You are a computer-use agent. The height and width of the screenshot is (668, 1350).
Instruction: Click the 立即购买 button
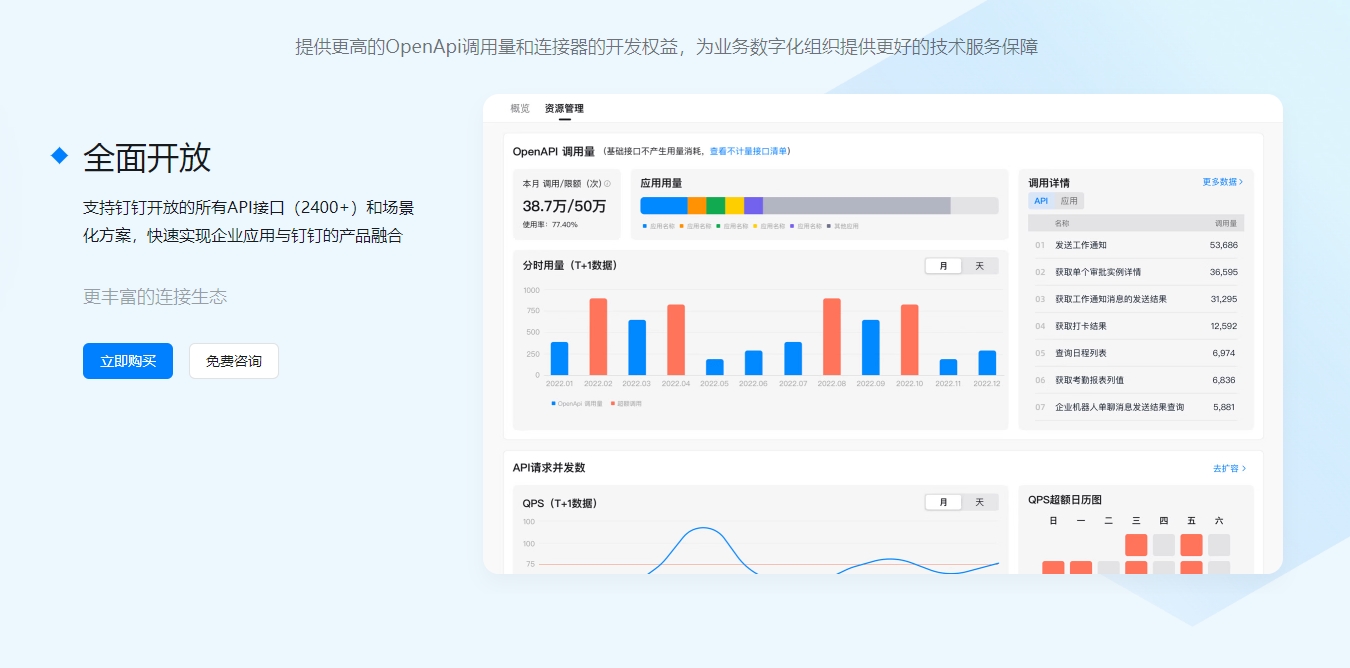pyautogui.click(x=128, y=361)
